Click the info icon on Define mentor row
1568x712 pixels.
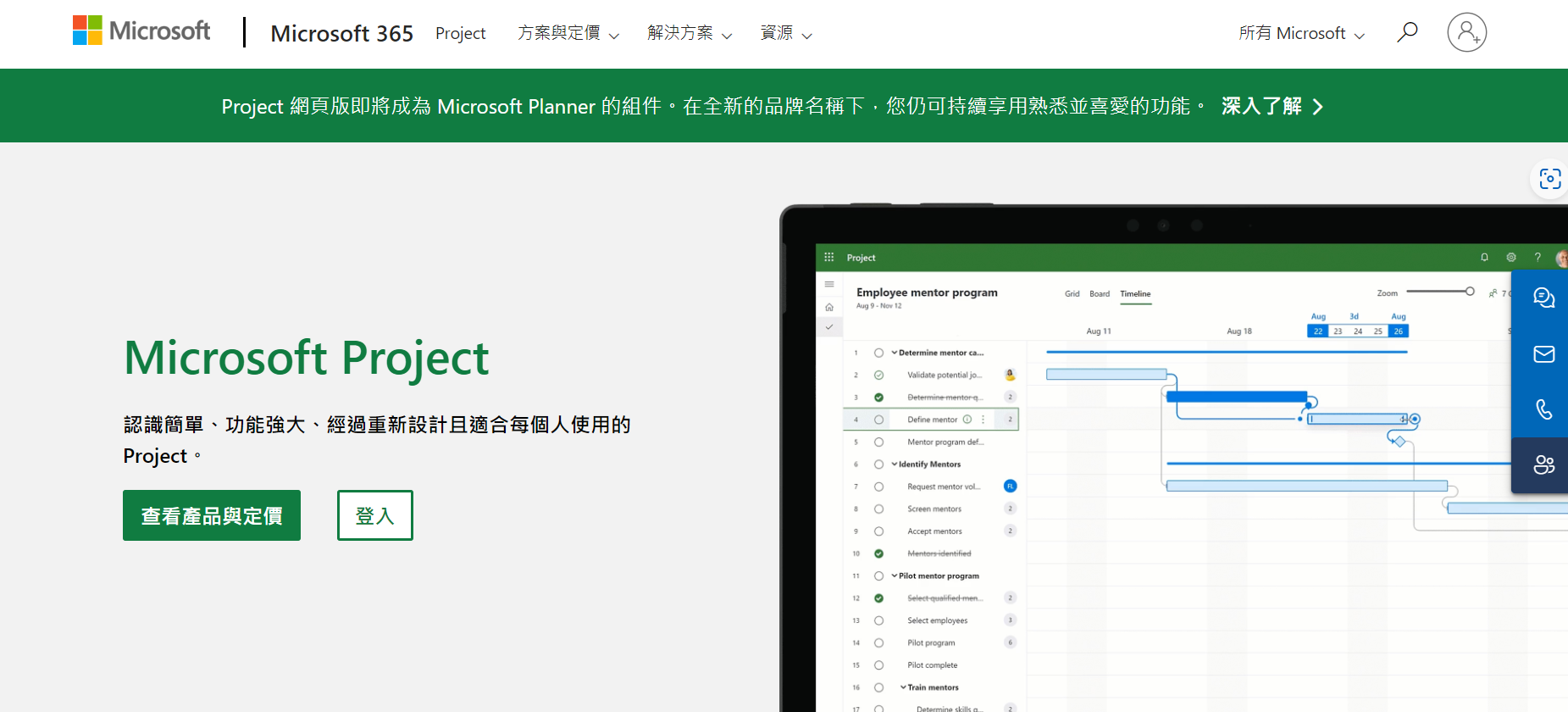coord(967,419)
